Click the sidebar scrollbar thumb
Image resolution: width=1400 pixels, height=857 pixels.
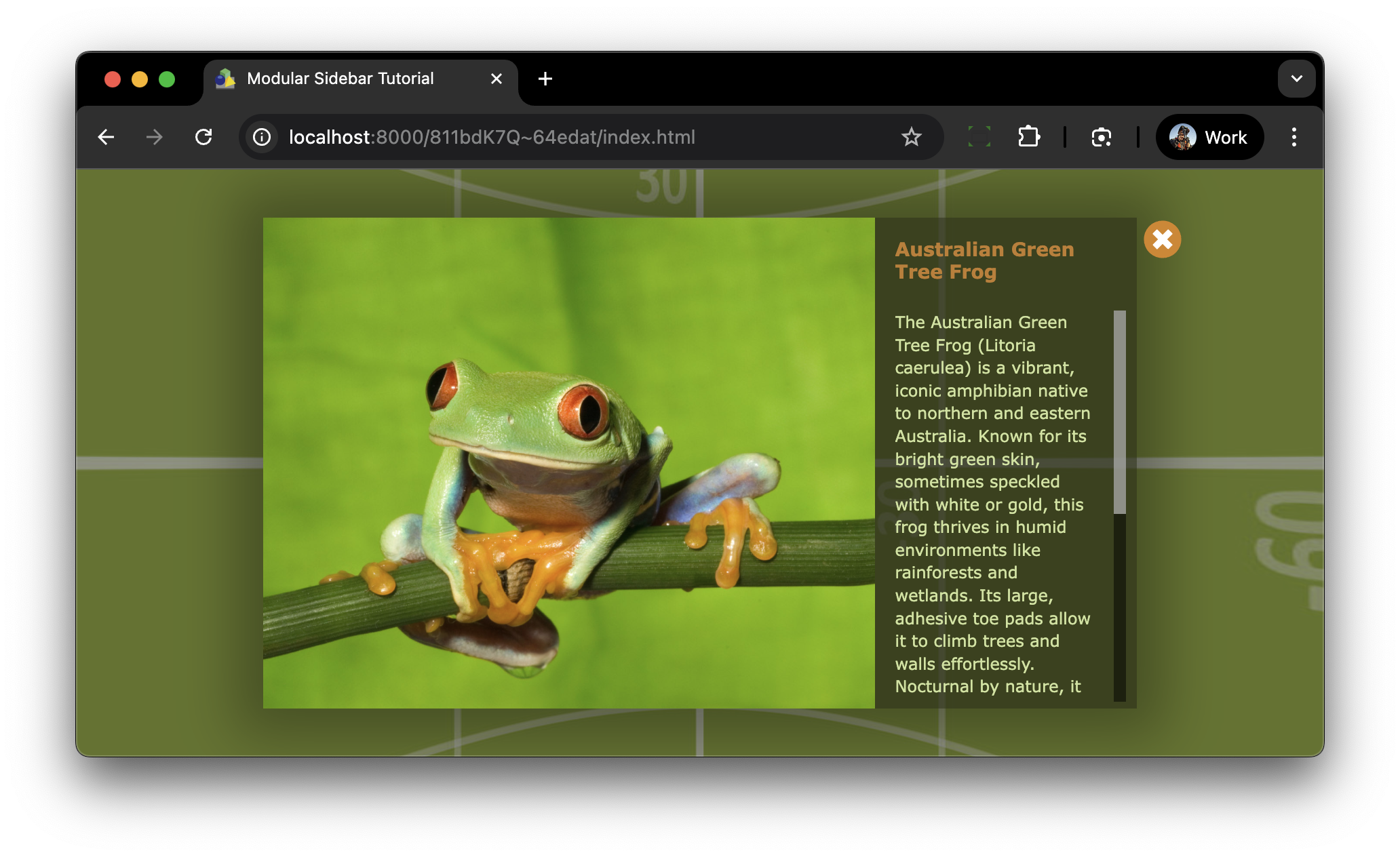coord(1119,412)
